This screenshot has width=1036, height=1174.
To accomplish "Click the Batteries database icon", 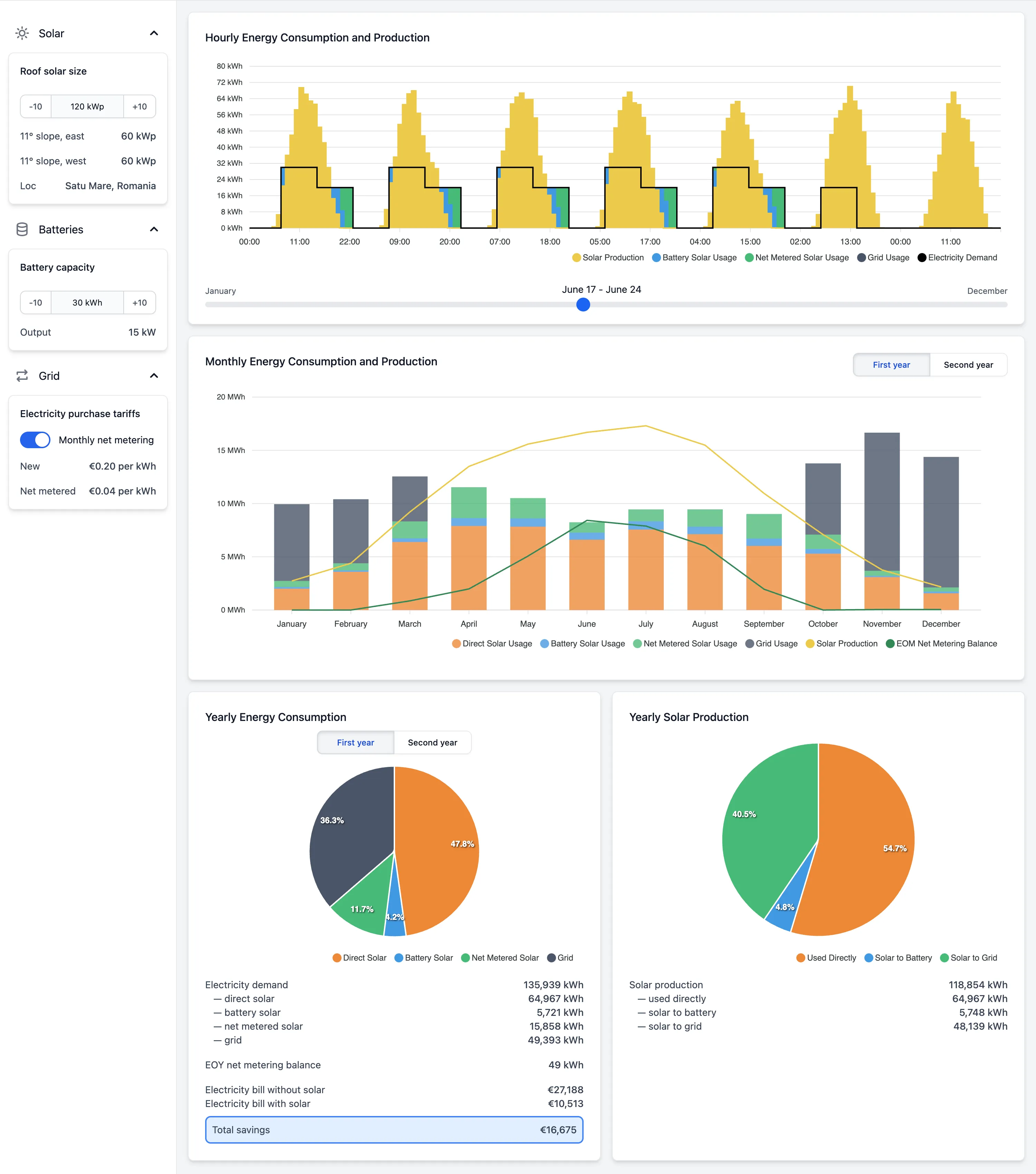I will (22, 229).
